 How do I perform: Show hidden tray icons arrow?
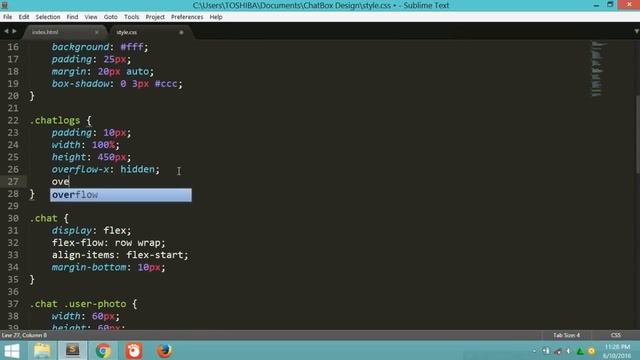tap(534, 351)
